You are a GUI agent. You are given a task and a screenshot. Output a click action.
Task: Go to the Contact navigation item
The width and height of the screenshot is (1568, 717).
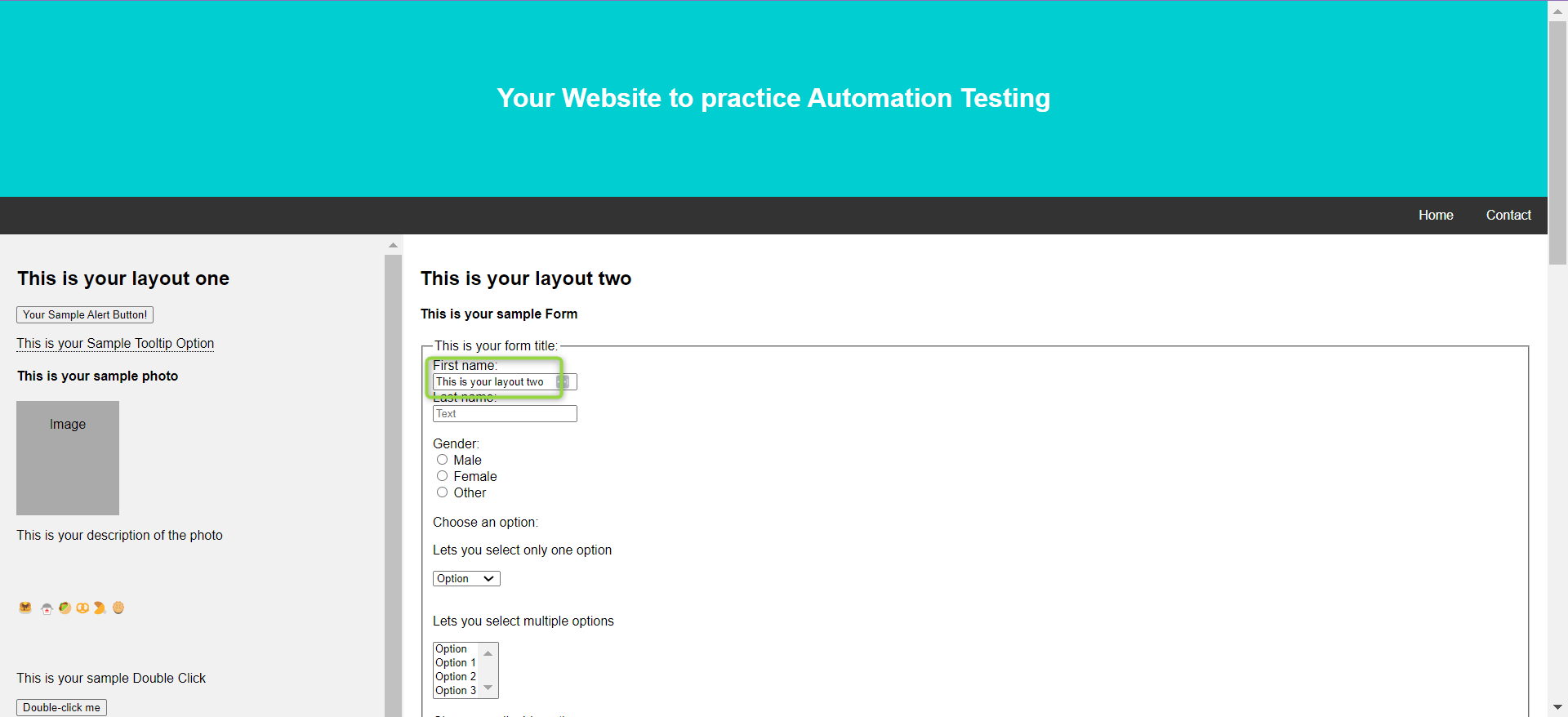tap(1508, 216)
